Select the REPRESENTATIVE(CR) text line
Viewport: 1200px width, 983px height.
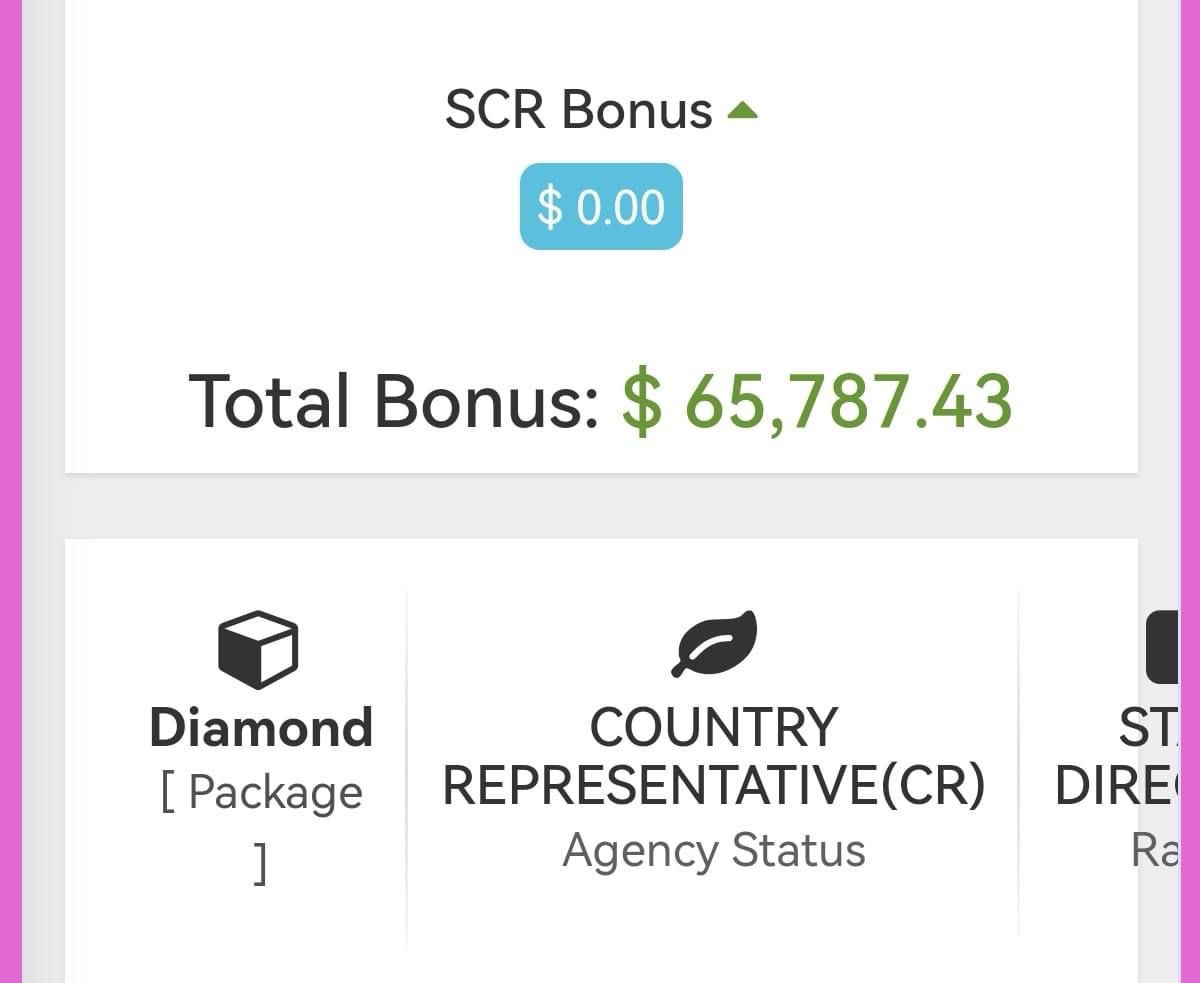(x=713, y=786)
